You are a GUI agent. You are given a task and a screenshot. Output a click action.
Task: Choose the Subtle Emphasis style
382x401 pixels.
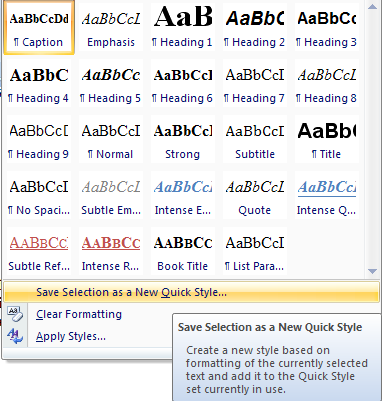111,195
